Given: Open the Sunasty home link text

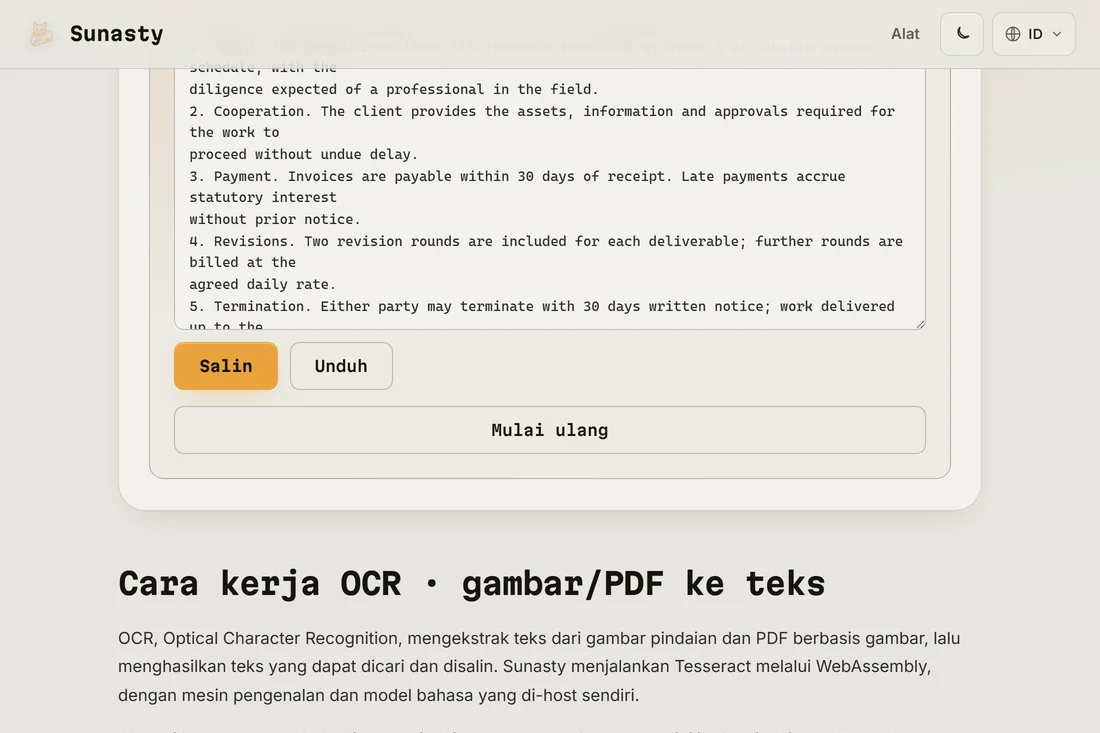Looking at the screenshot, I should click(116, 34).
